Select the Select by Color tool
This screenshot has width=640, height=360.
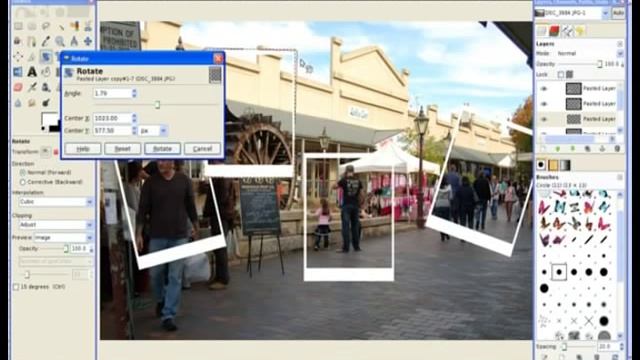tap(74, 27)
